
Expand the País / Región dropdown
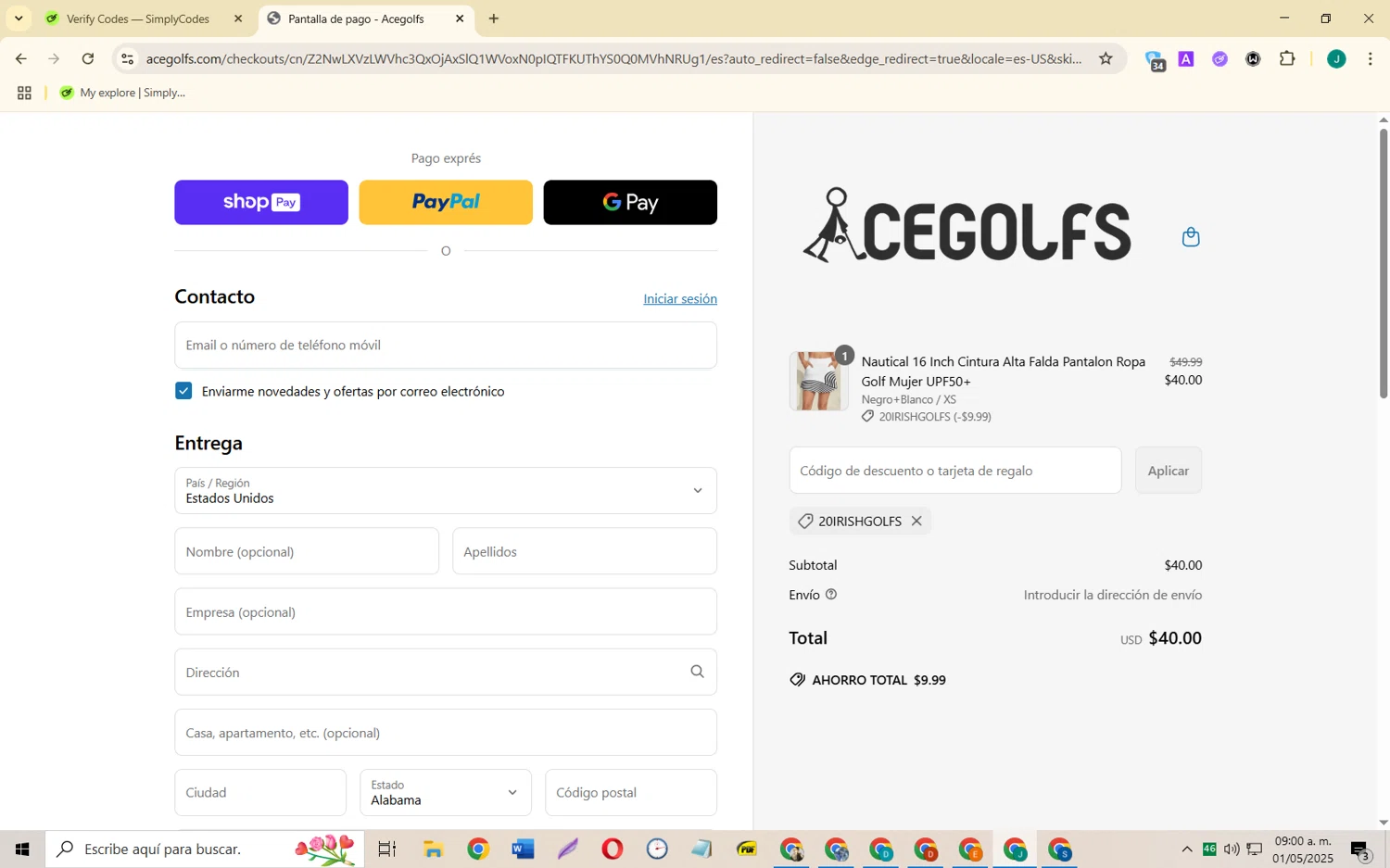pos(446,490)
